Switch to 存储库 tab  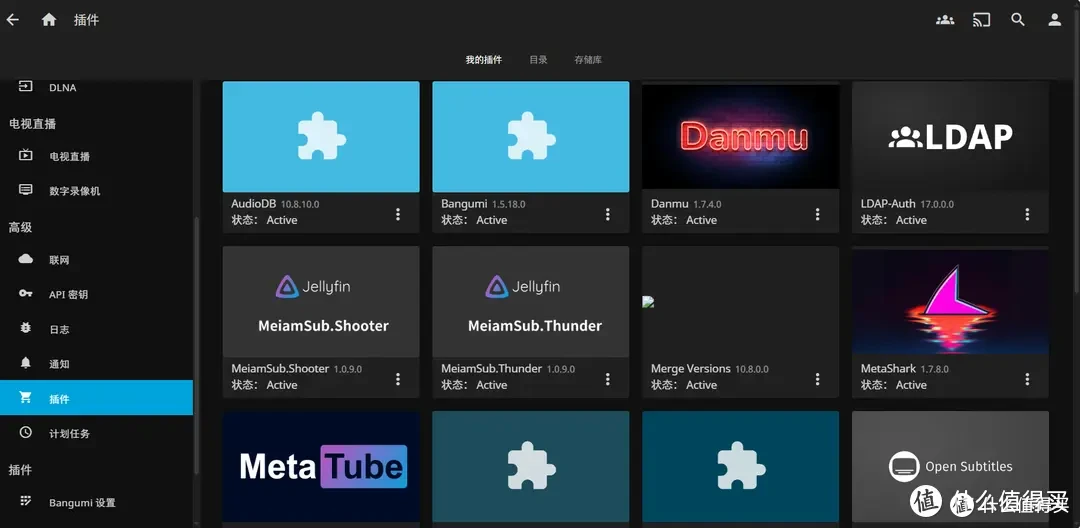pyautogui.click(x=588, y=60)
